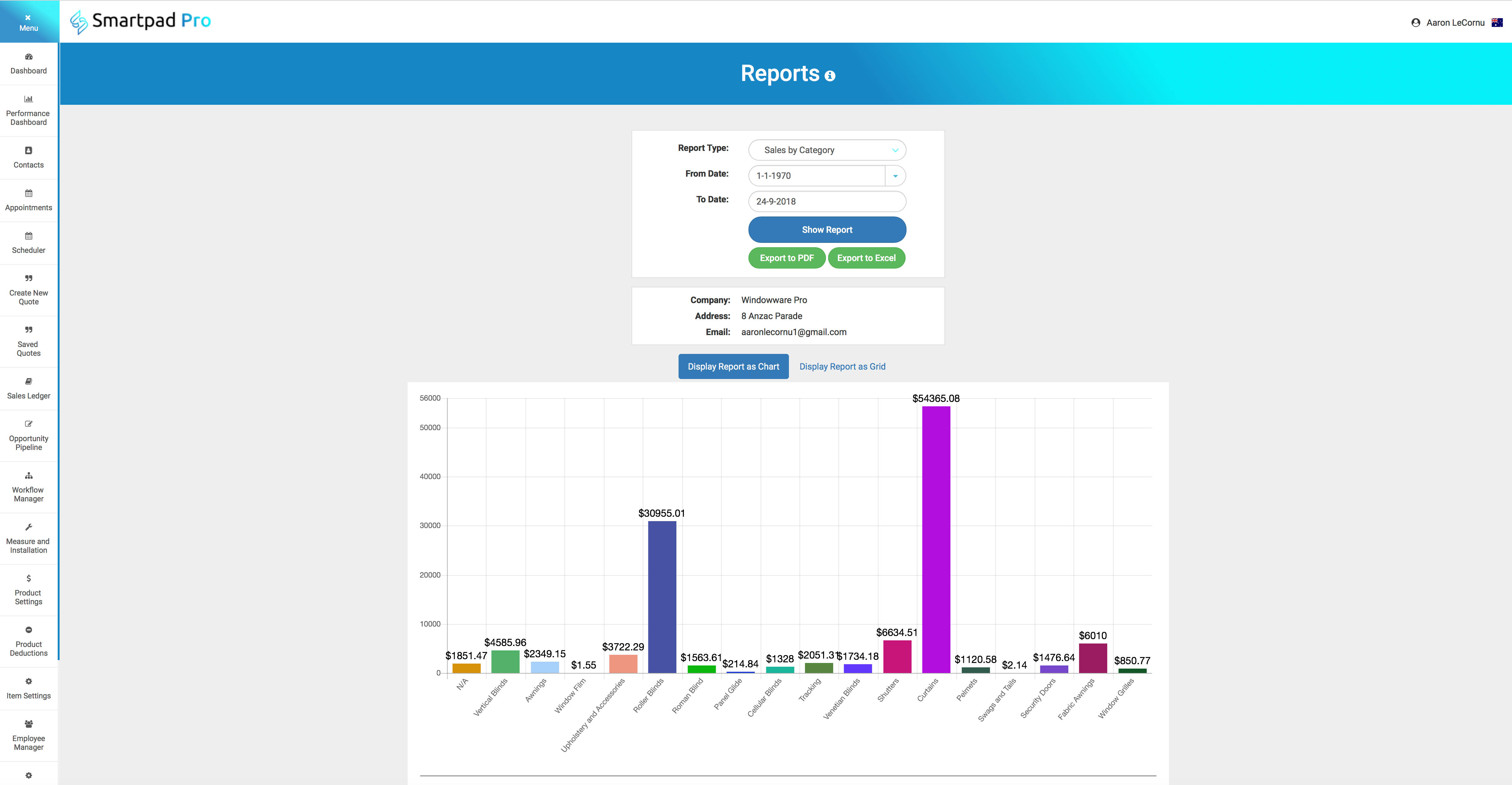Click the Australian flag icon
This screenshot has width=1512, height=785.
click(x=1497, y=22)
